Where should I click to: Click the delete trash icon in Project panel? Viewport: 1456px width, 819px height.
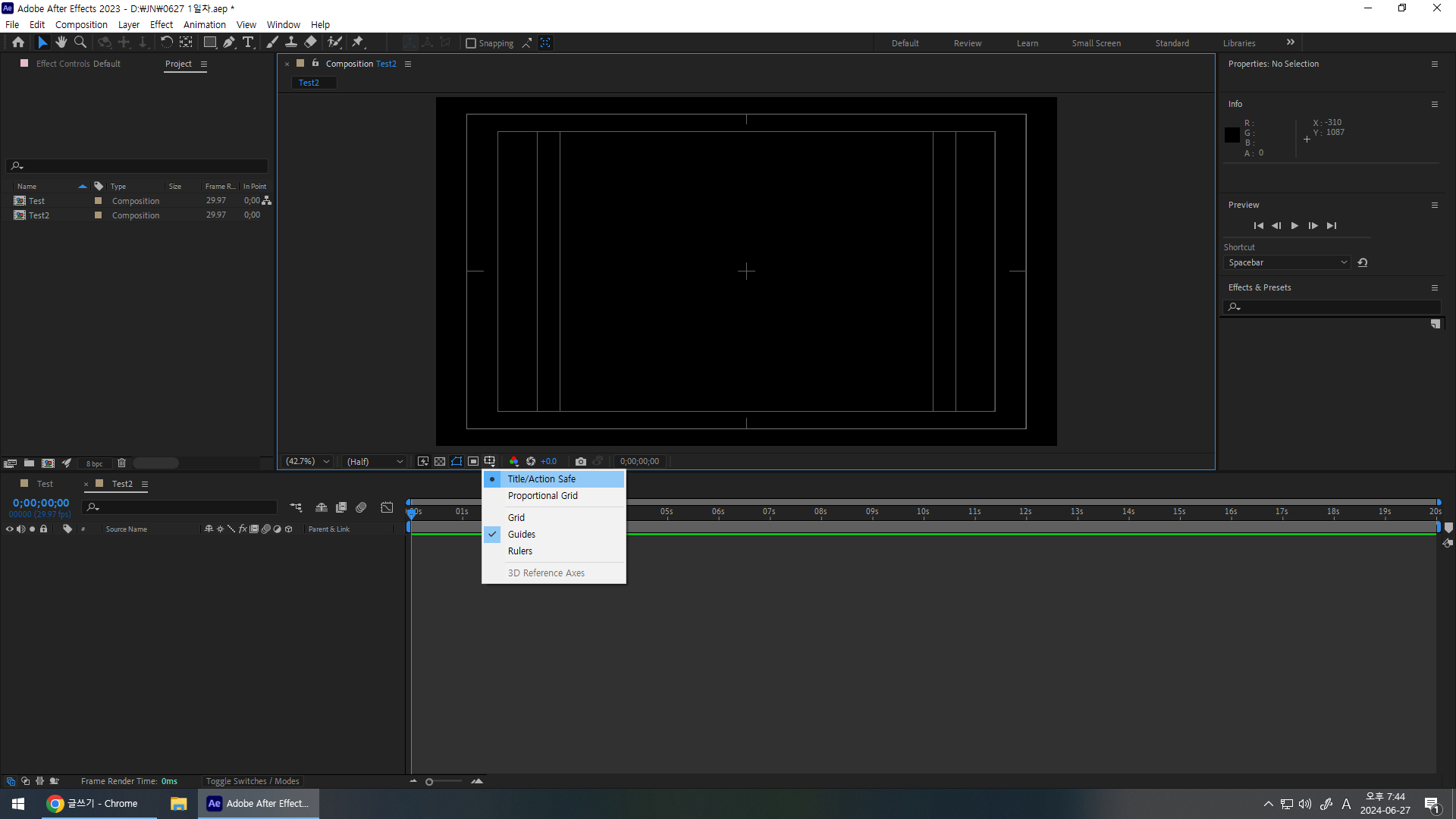[121, 463]
